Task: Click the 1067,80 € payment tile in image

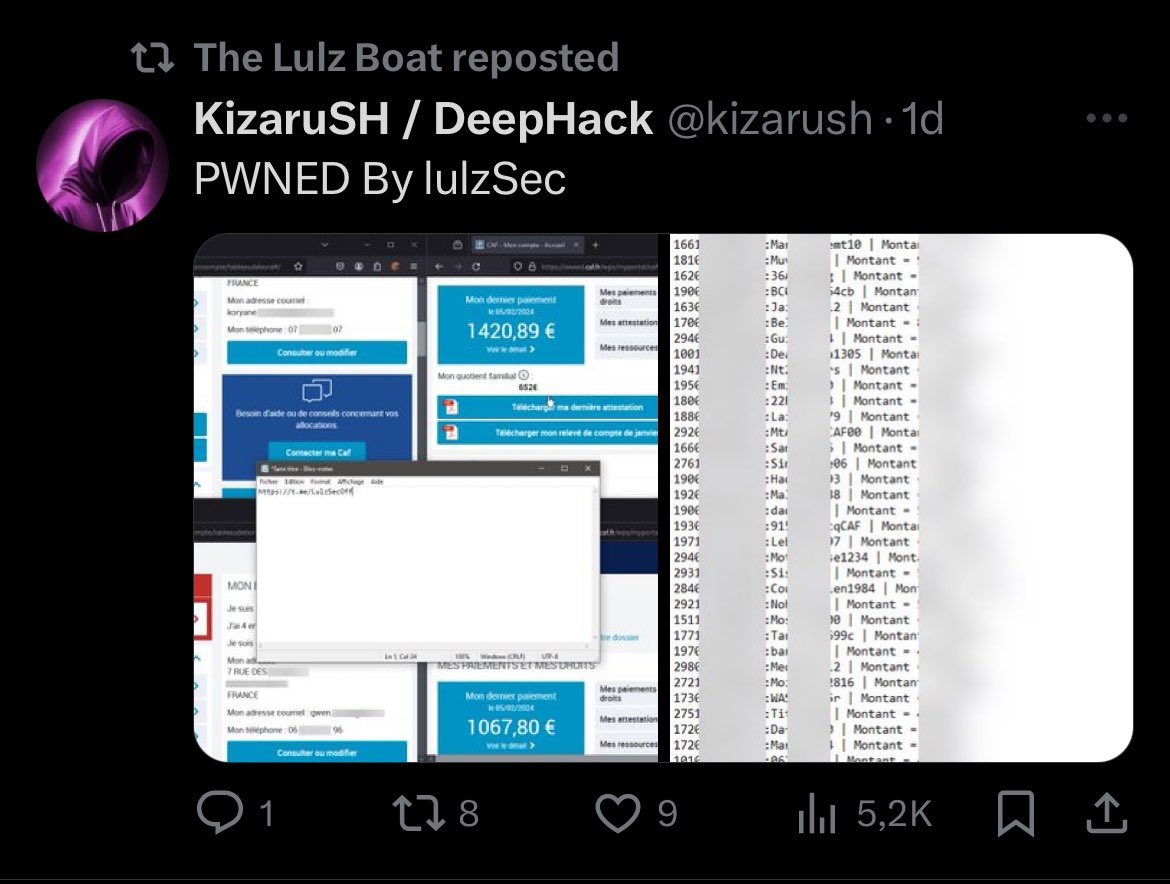Action: [511, 721]
